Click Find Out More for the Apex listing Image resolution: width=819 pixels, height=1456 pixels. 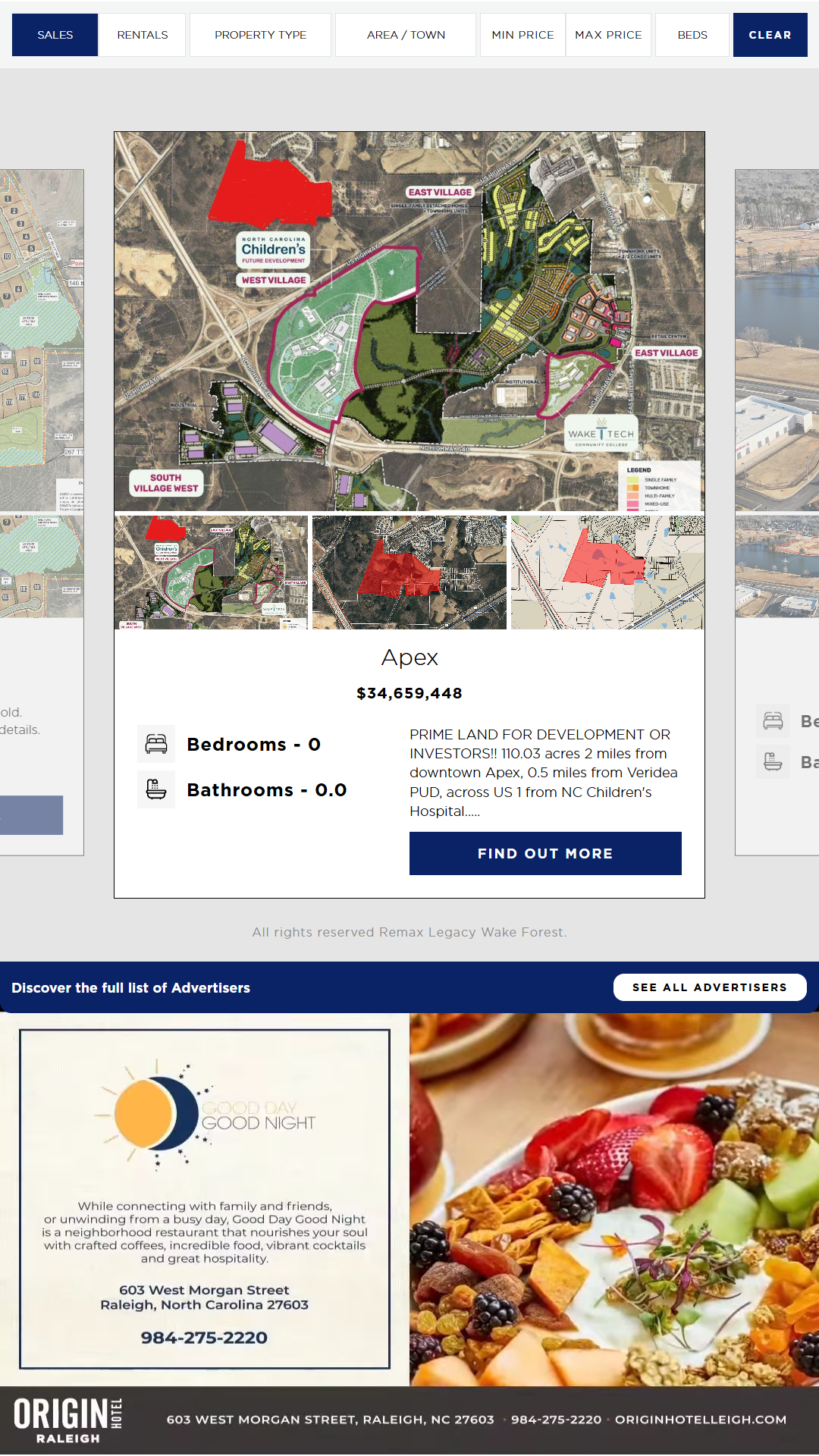click(545, 853)
